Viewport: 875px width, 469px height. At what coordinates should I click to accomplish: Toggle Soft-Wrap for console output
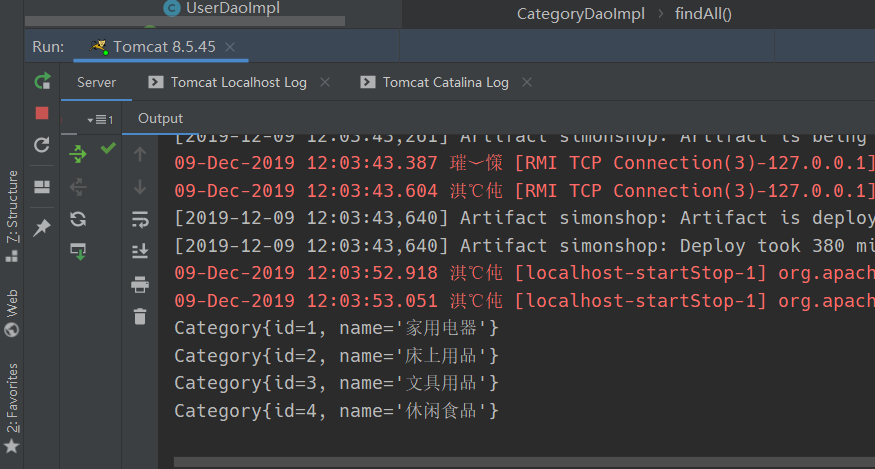[140, 219]
